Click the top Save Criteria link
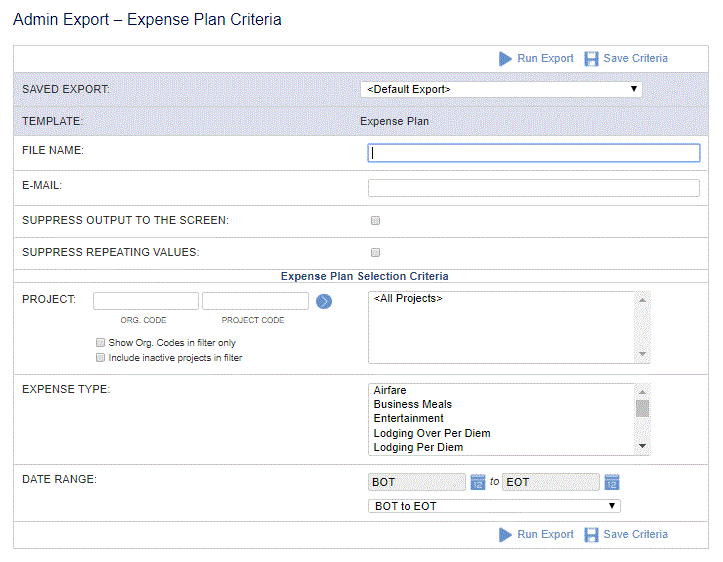 tap(635, 59)
